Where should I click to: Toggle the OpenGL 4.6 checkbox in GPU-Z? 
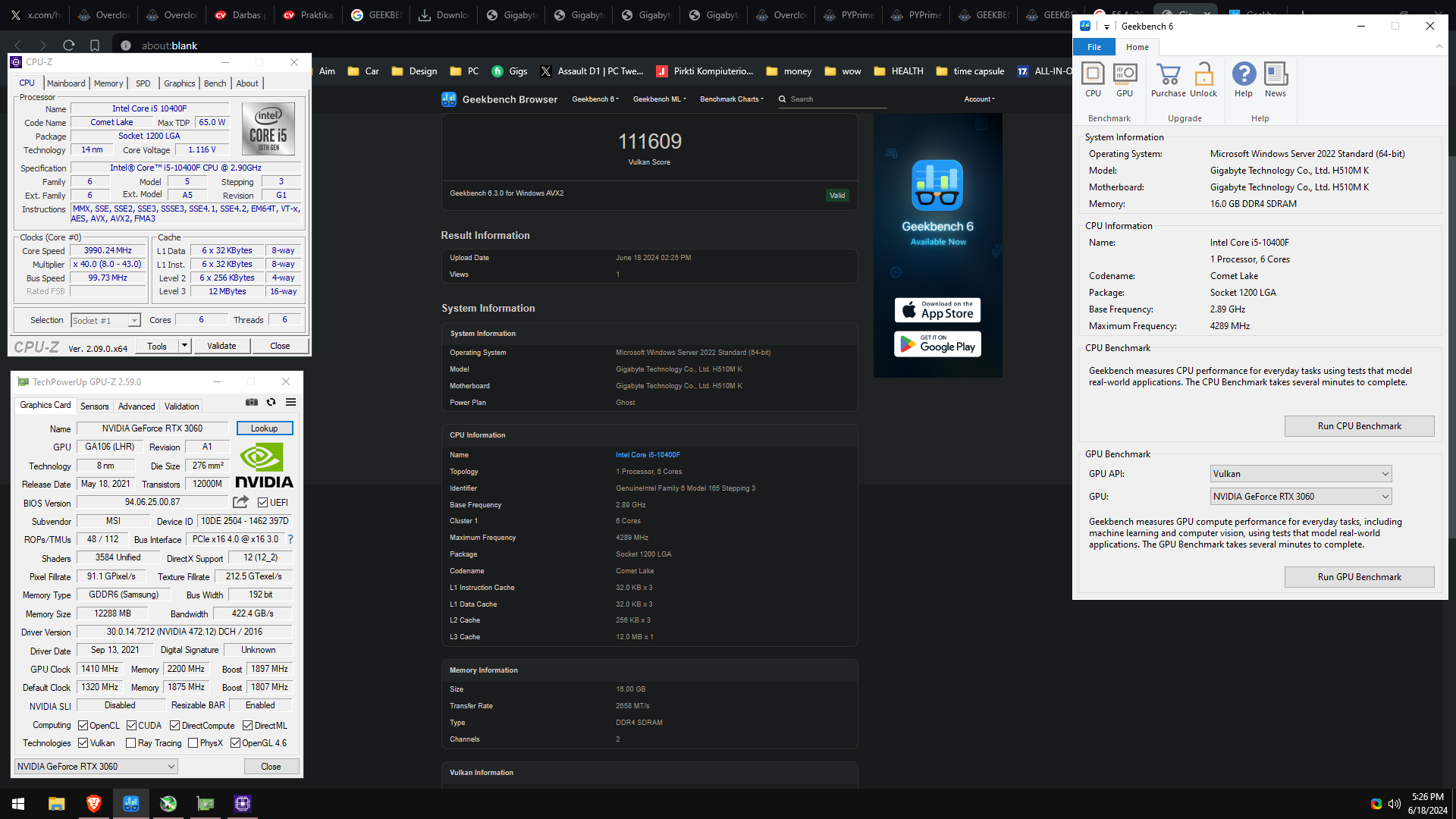pos(235,743)
